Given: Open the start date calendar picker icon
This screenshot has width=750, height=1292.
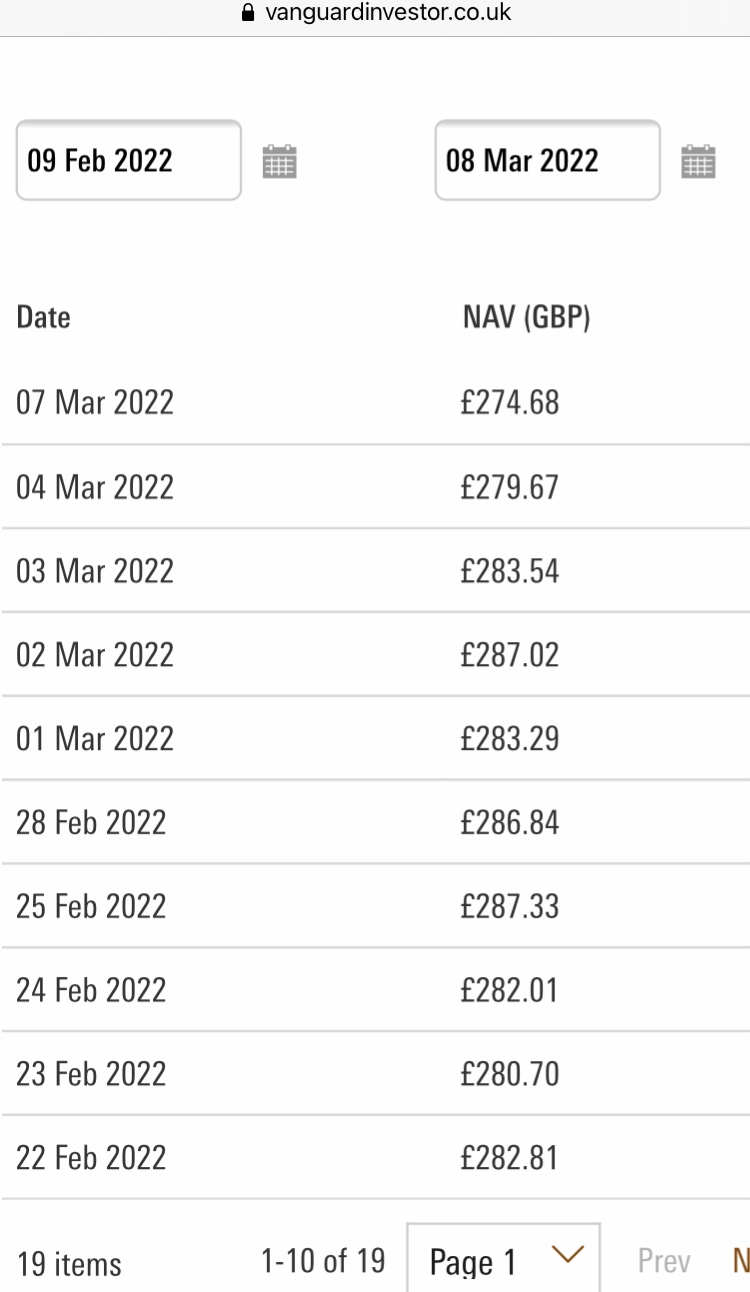Looking at the screenshot, I should [x=280, y=161].
